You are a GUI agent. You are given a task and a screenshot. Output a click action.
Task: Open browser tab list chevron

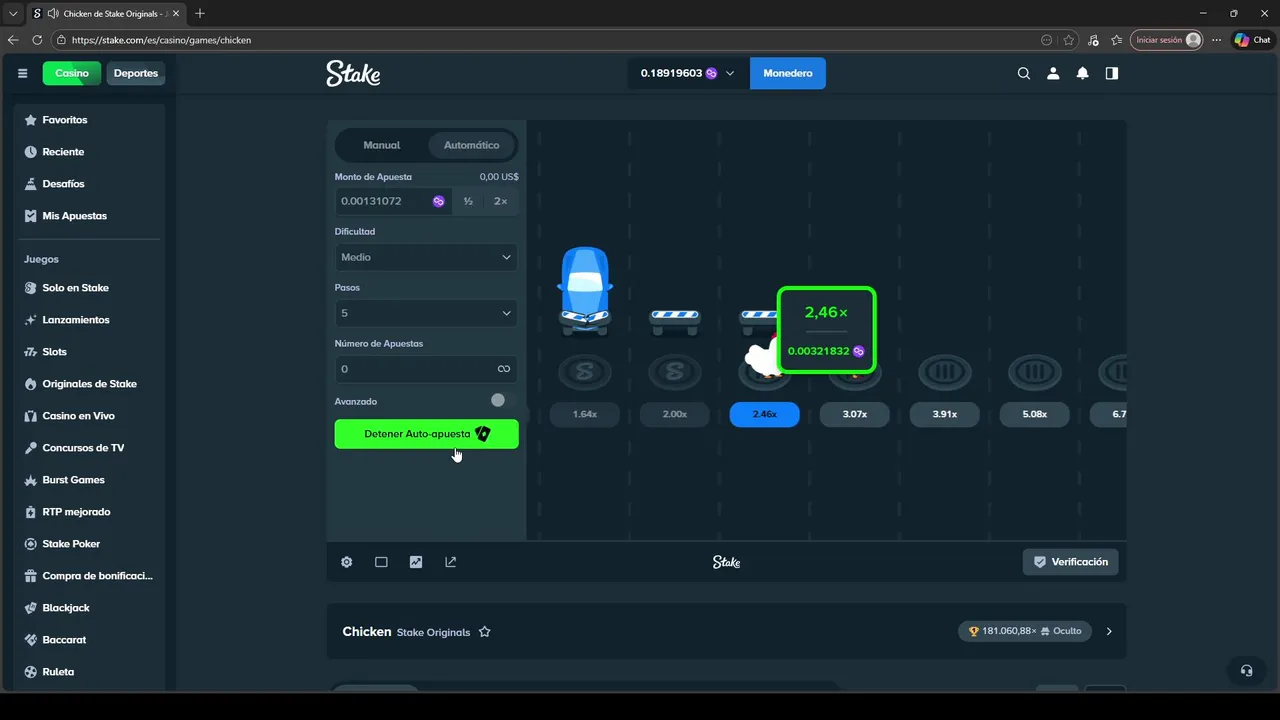(13, 13)
